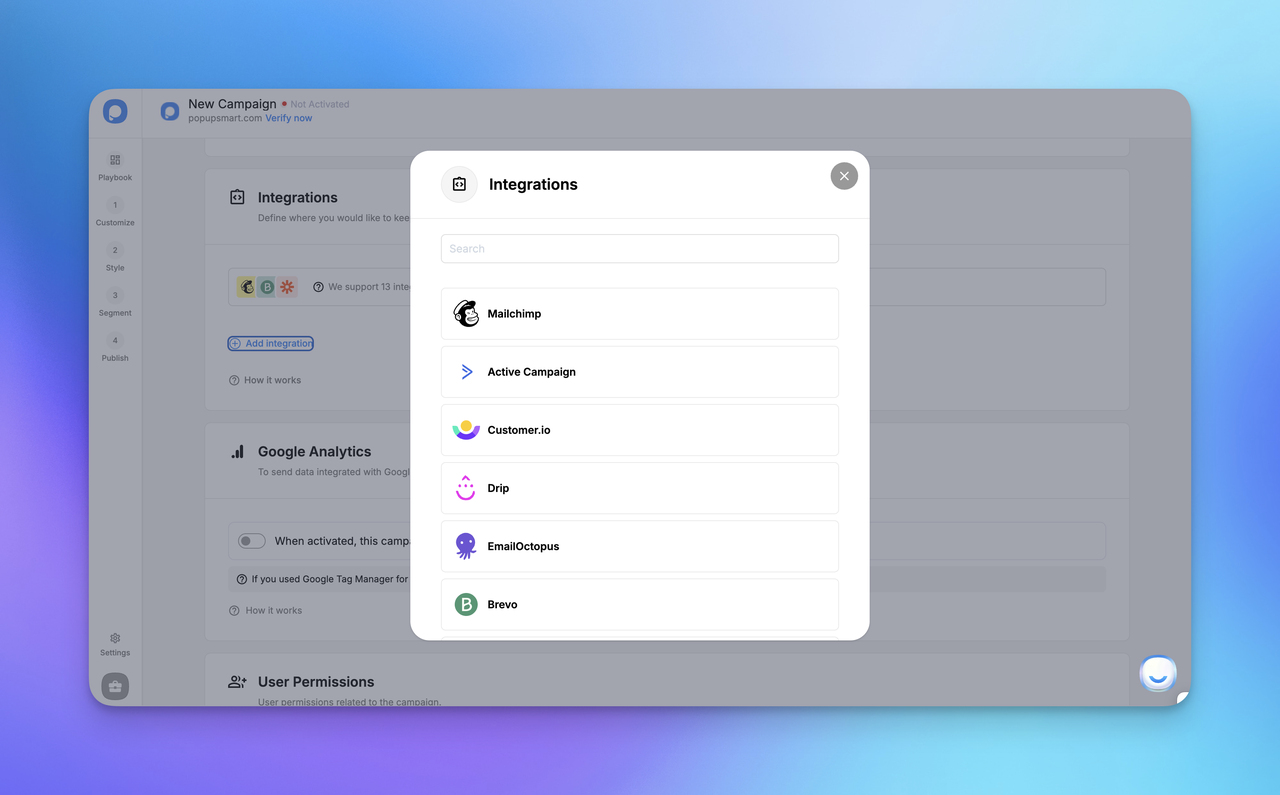
Task: Click the Verify now link
Action: click(288, 118)
